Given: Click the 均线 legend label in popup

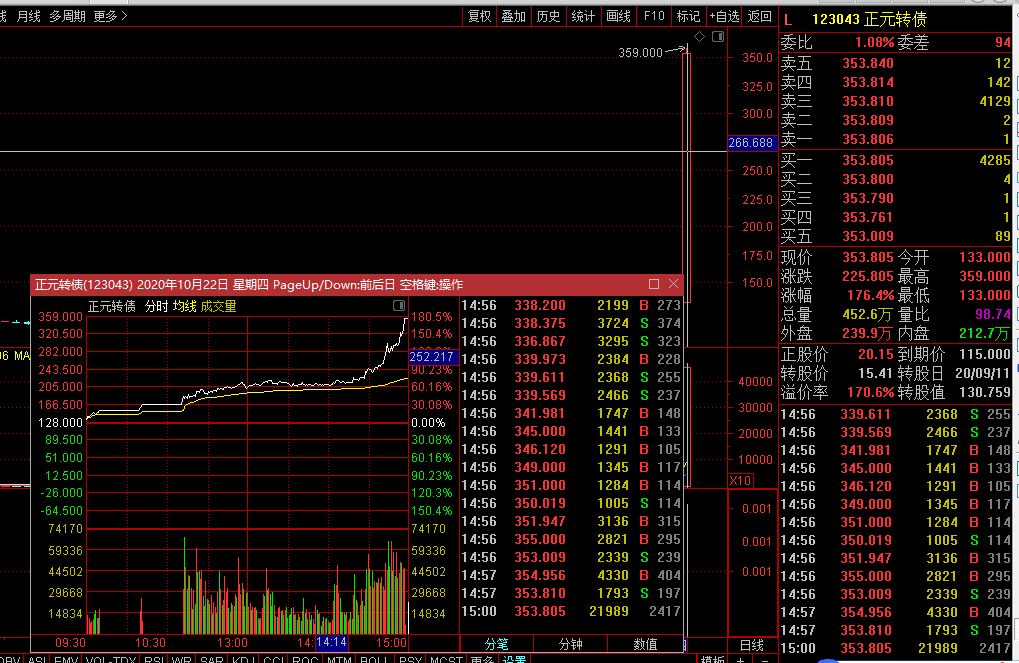Looking at the screenshot, I should click(x=185, y=306).
